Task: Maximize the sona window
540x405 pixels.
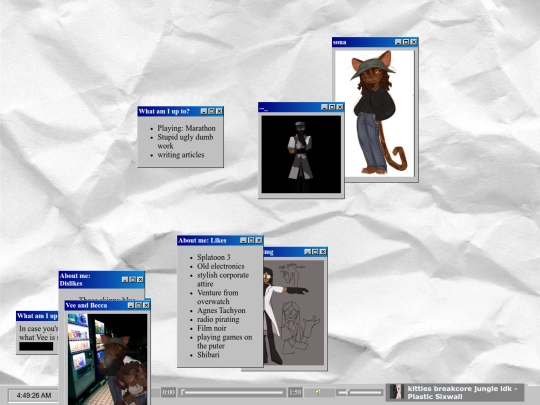Action: pyautogui.click(x=406, y=42)
